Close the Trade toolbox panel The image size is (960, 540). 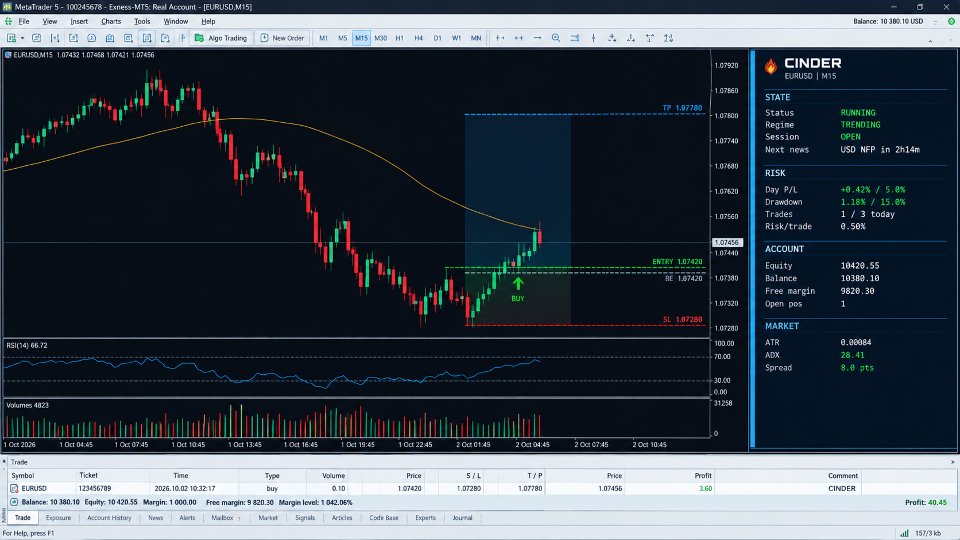point(953,462)
